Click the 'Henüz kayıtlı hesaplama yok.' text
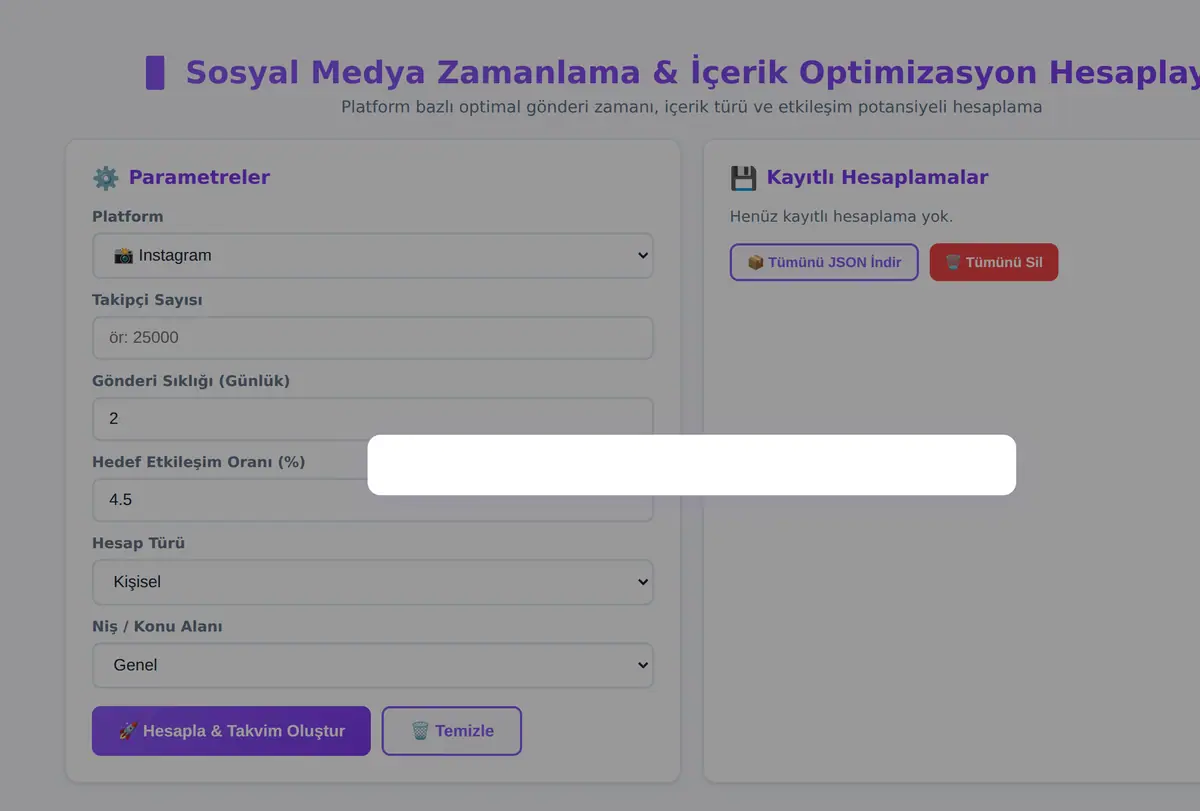Image resolution: width=1200 pixels, height=811 pixels. tap(841, 216)
